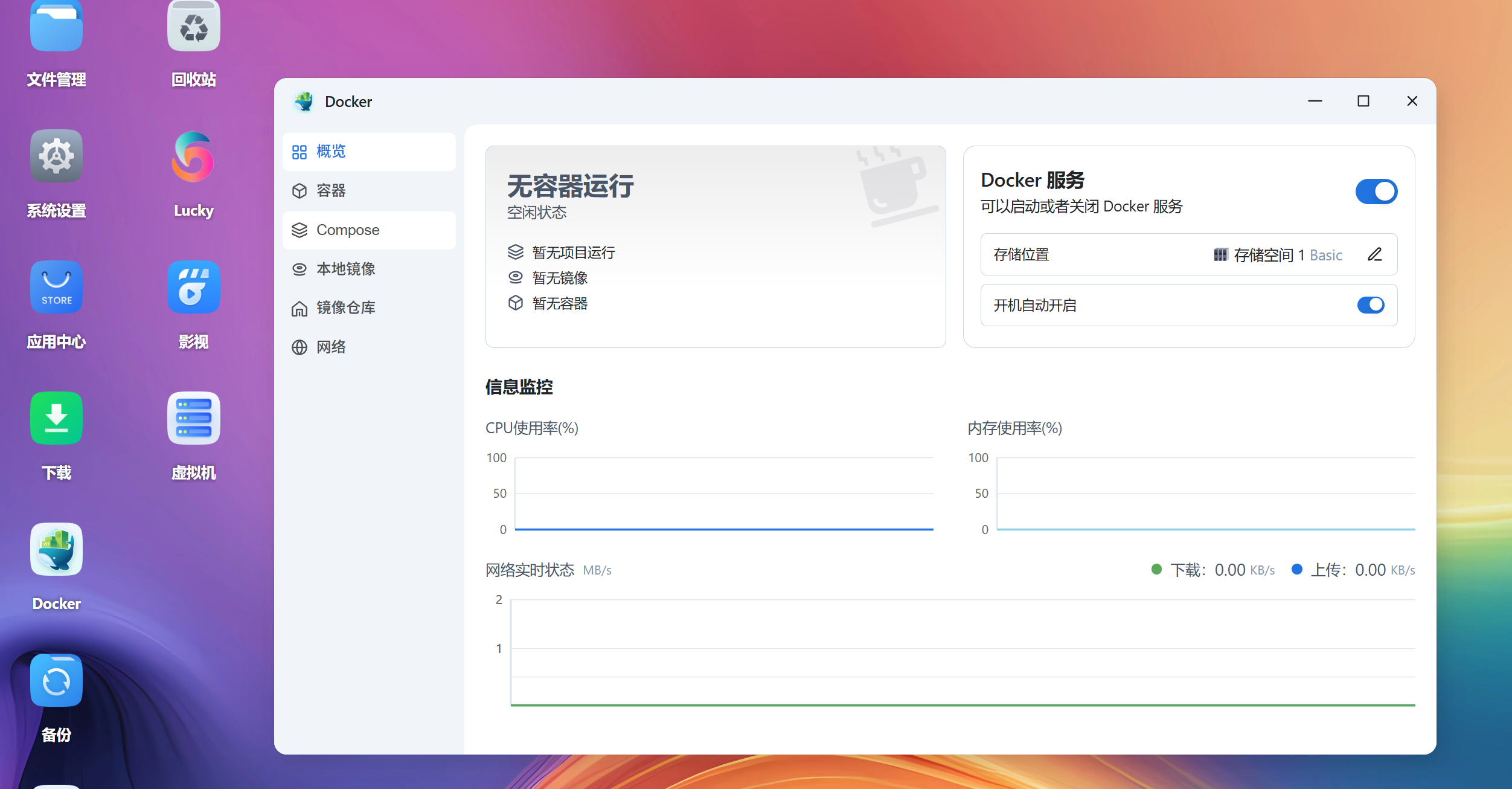Disable the 开机自动开启 autostart switch

click(1370, 305)
